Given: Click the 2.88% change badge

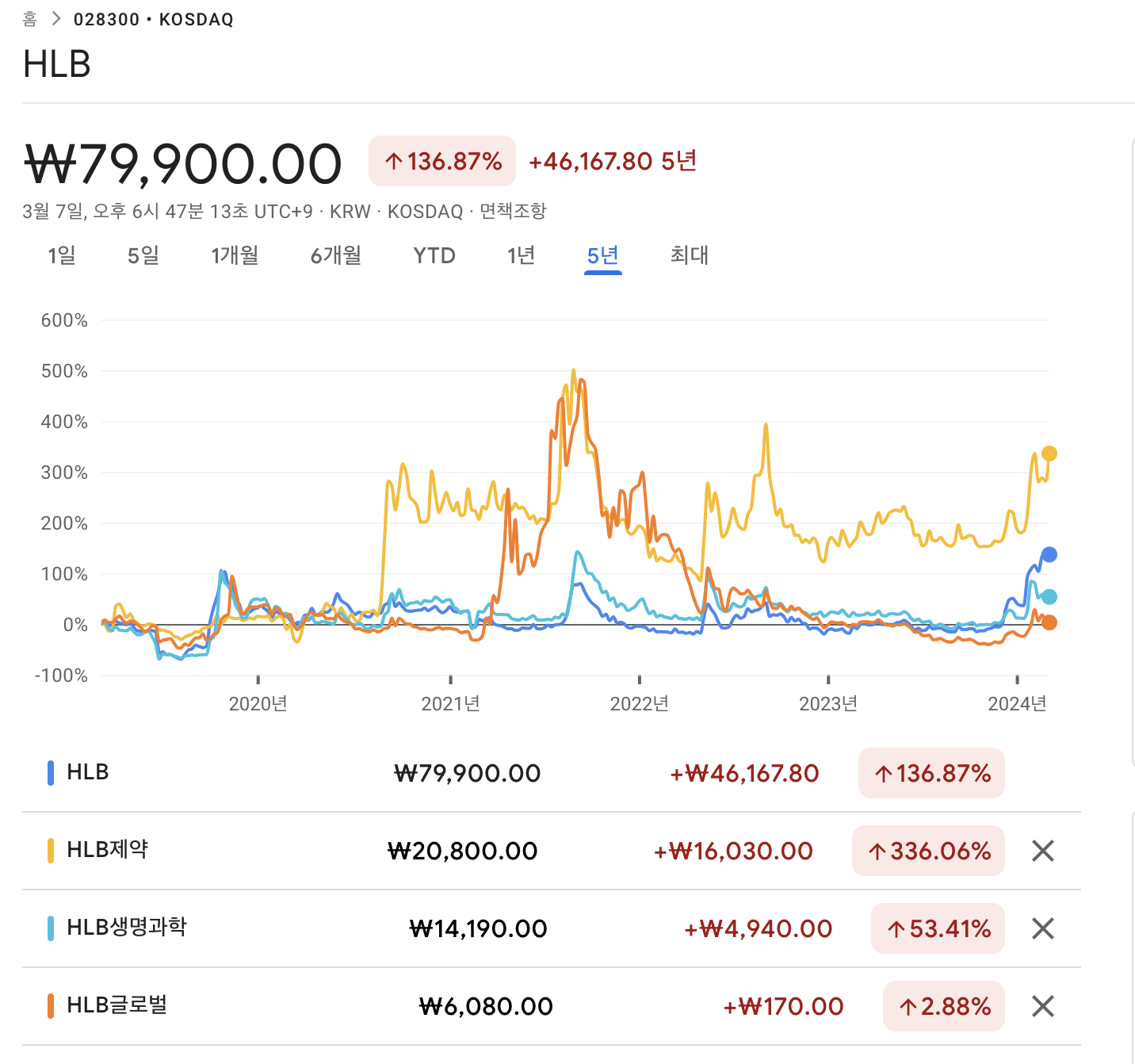Looking at the screenshot, I should (944, 1006).
